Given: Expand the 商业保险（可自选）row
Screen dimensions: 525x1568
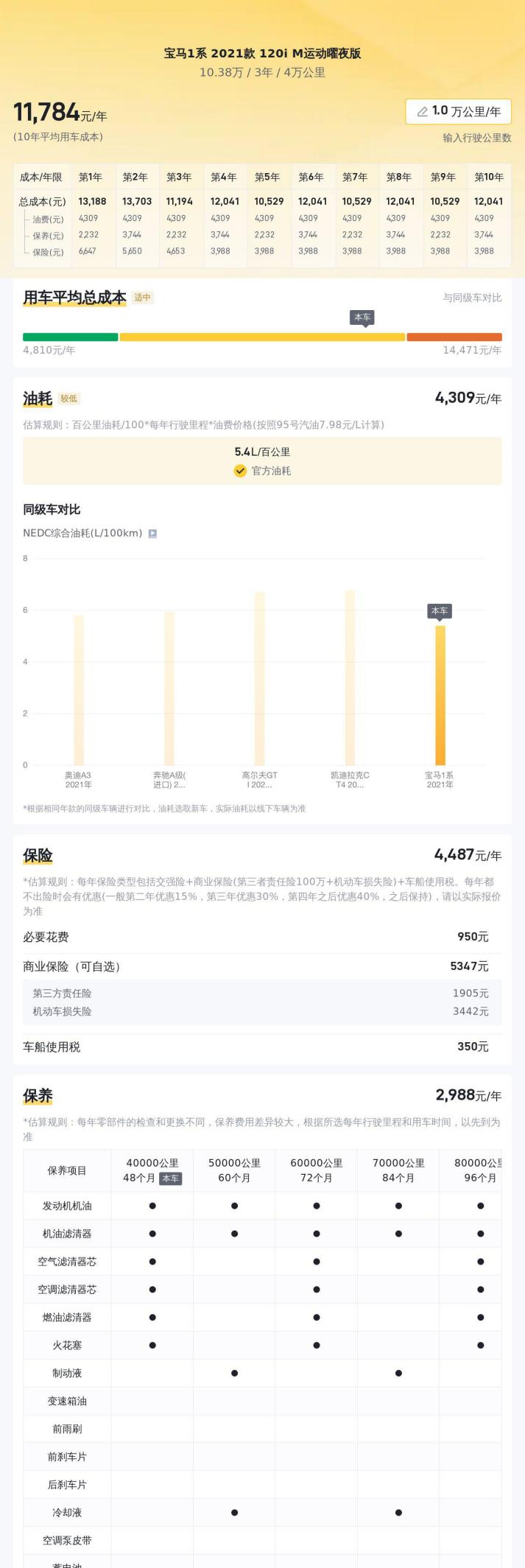Looking at the screenshot, I should (x=262, y=966).
